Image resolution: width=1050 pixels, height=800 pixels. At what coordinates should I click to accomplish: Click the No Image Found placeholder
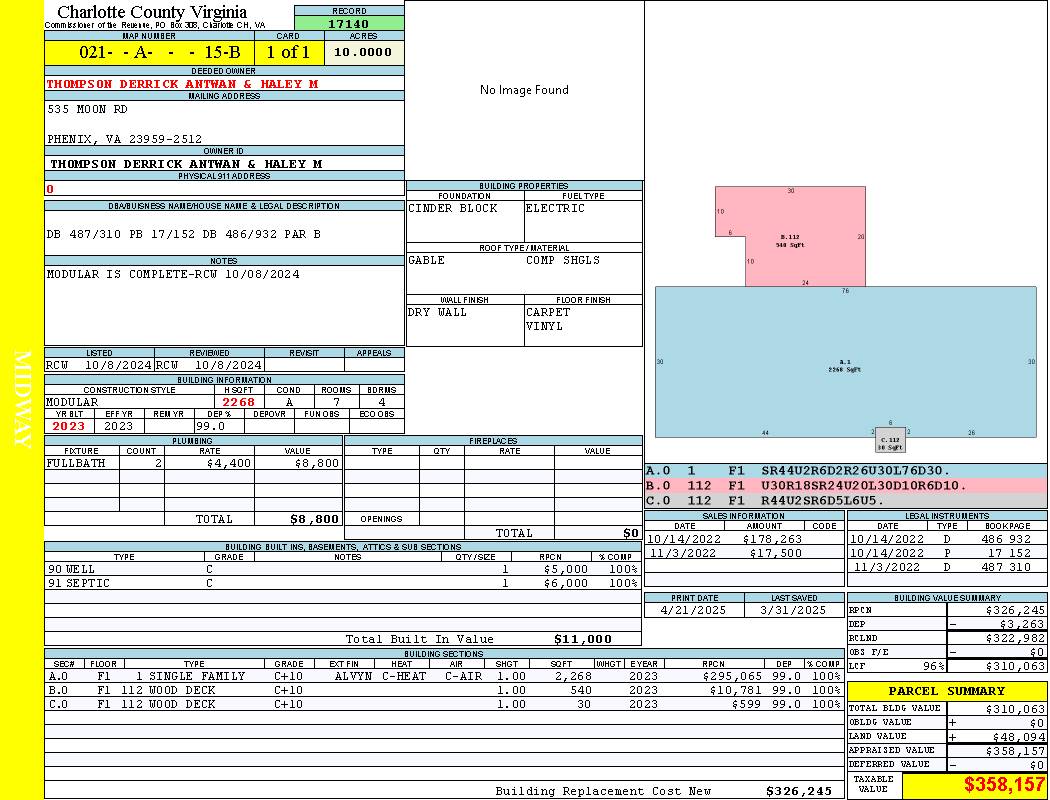[524, 90]
